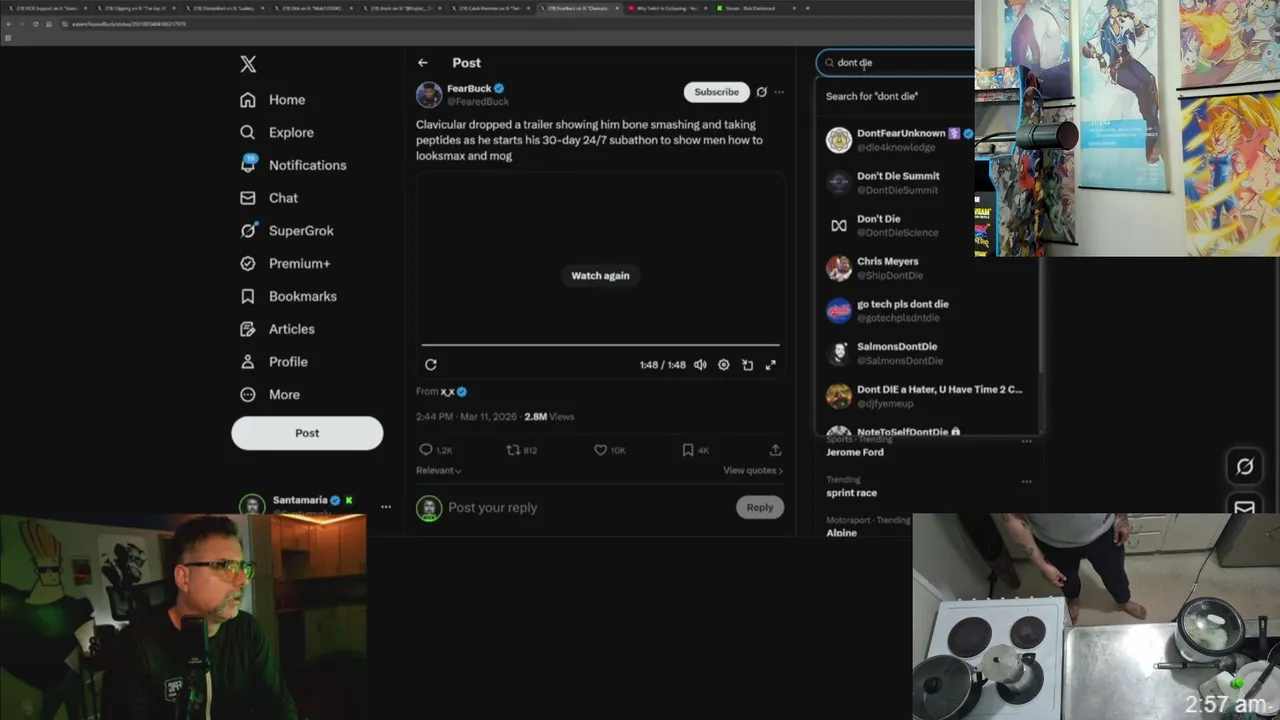This screenshot has height=720, width=1280.
Task: Click View quotes link
Action: pos(753,470)
